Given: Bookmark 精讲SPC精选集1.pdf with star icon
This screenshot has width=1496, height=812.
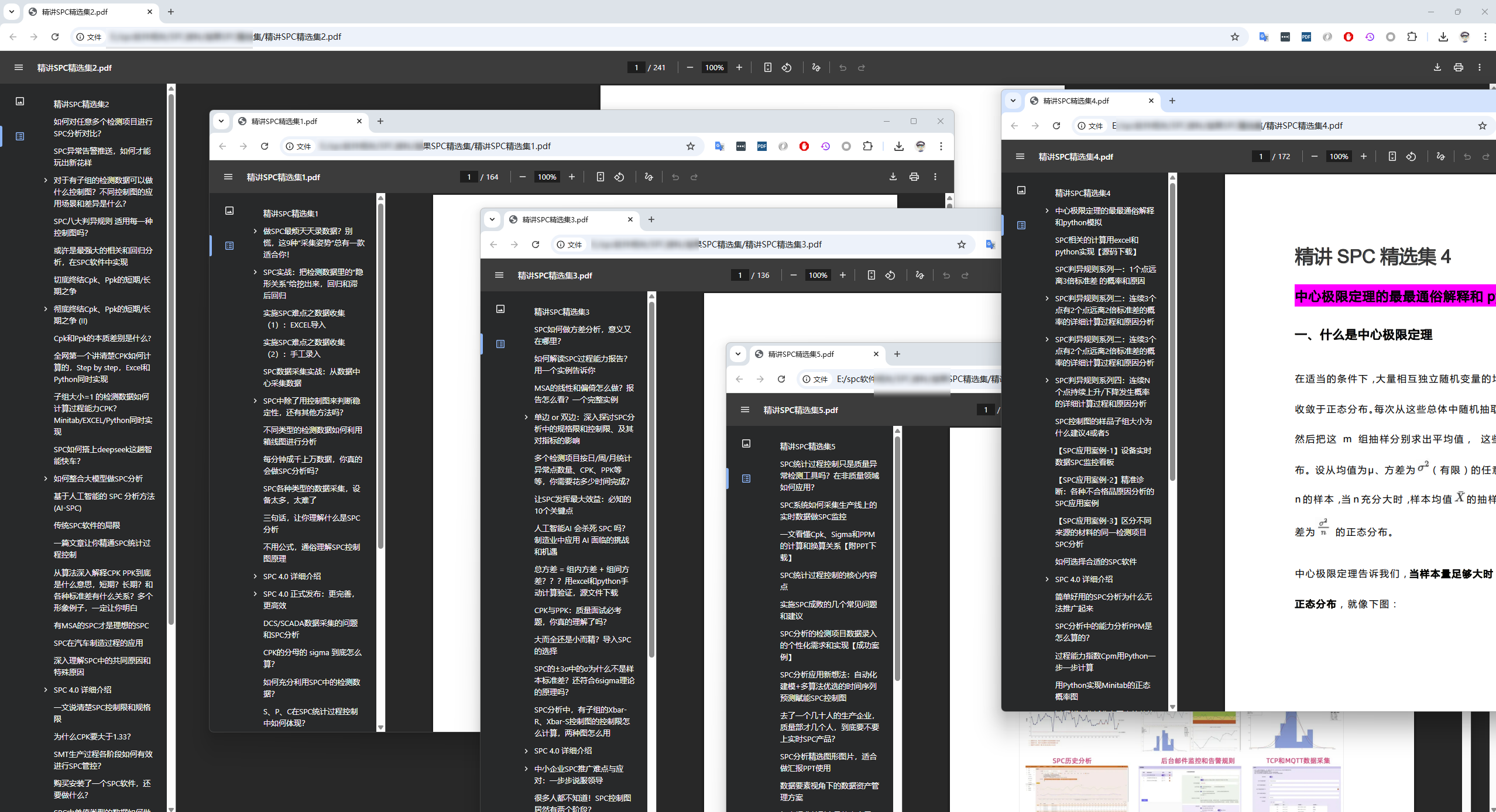Looking at the screenshot, I should [x=691, y=146].
